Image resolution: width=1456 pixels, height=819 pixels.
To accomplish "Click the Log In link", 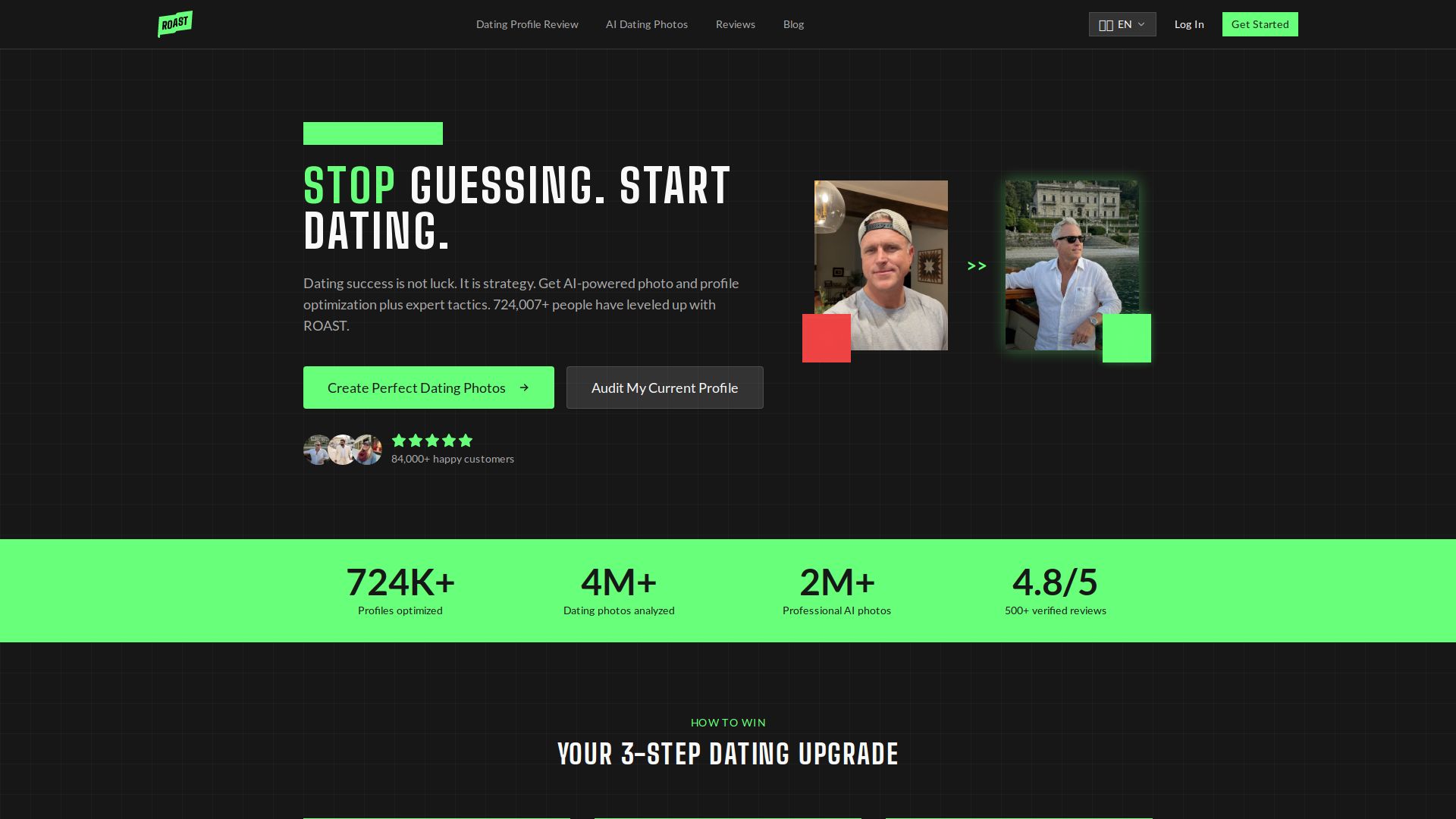I will tap(1189, 24).
